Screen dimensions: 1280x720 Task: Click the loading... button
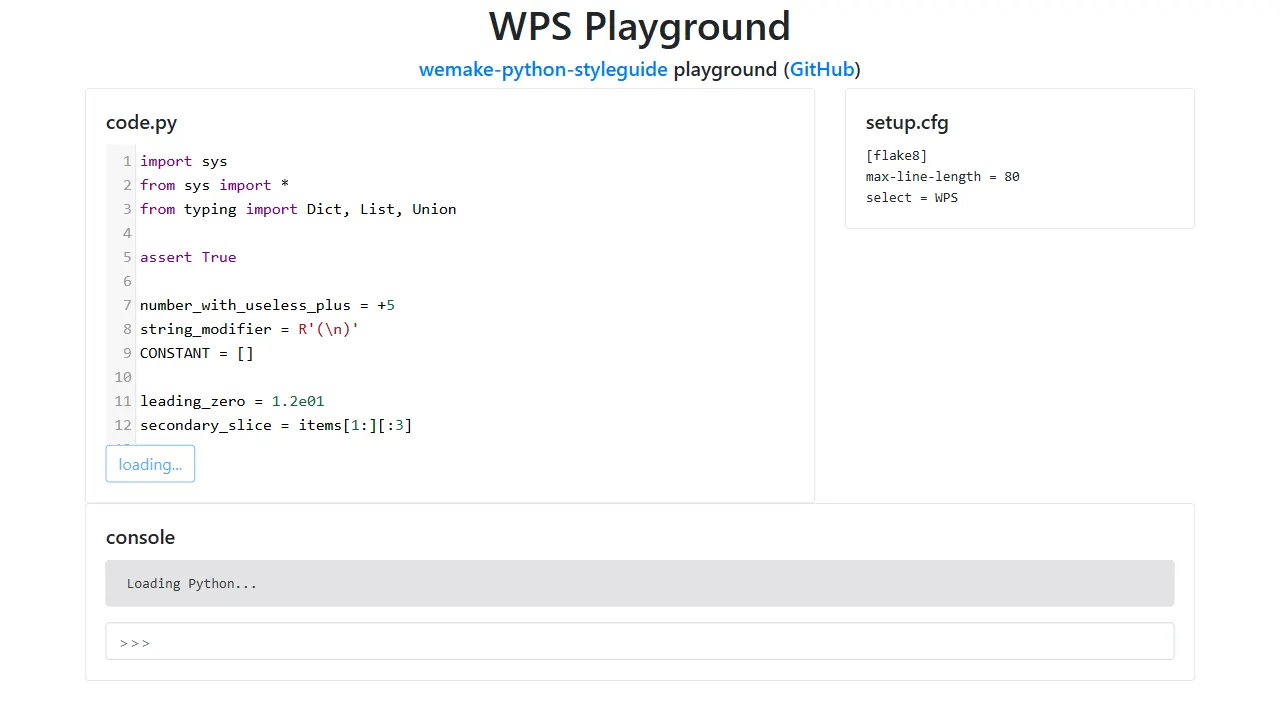[150, 464]
